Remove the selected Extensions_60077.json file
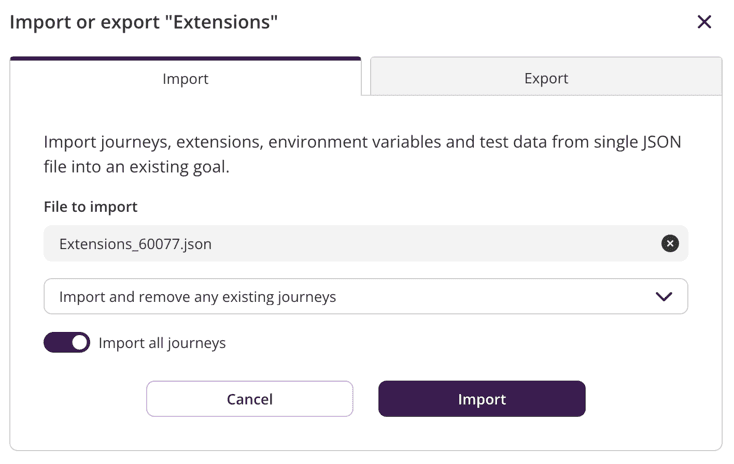 tap(670, 244)
